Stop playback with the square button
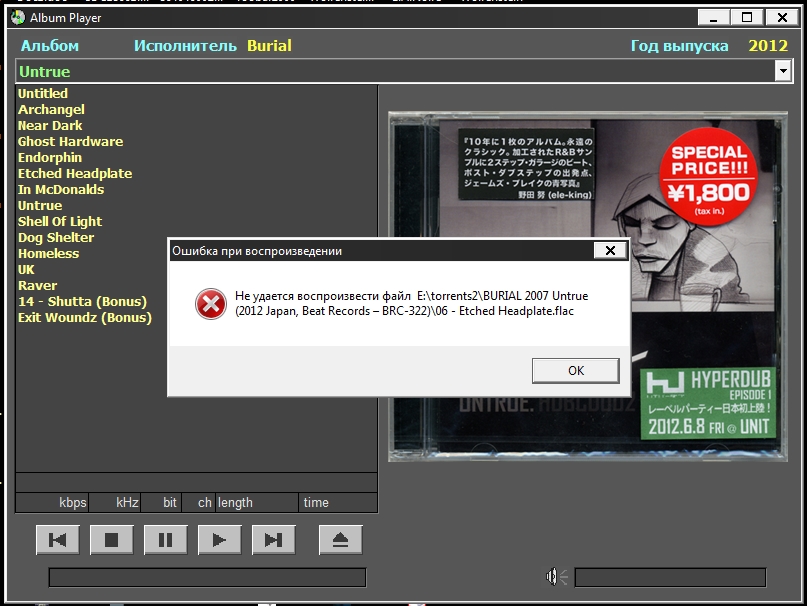The image size is (807, 606). [112, 540]
